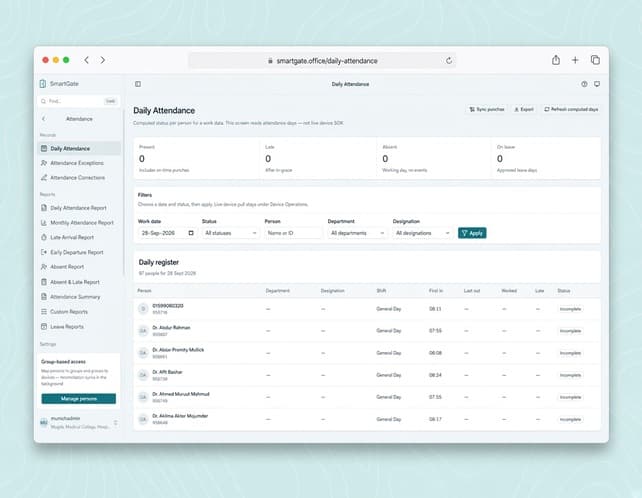Viewport: 642px width, 498px height.
Task: Apply the filters with Apply button
Action: (x=472, y=233)
